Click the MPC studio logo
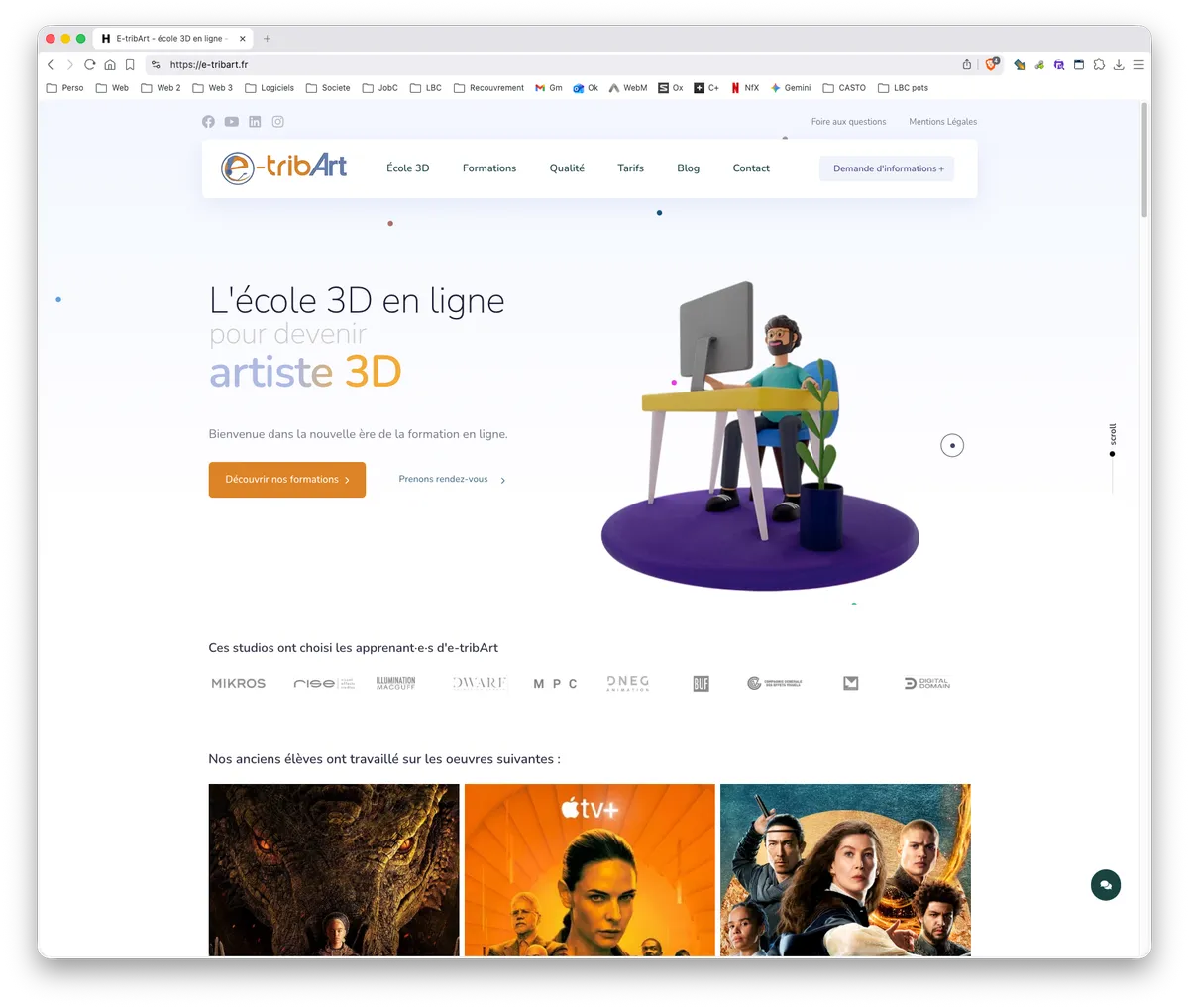The width and height of the screenshot is (1189, 1008). [555, 684]
